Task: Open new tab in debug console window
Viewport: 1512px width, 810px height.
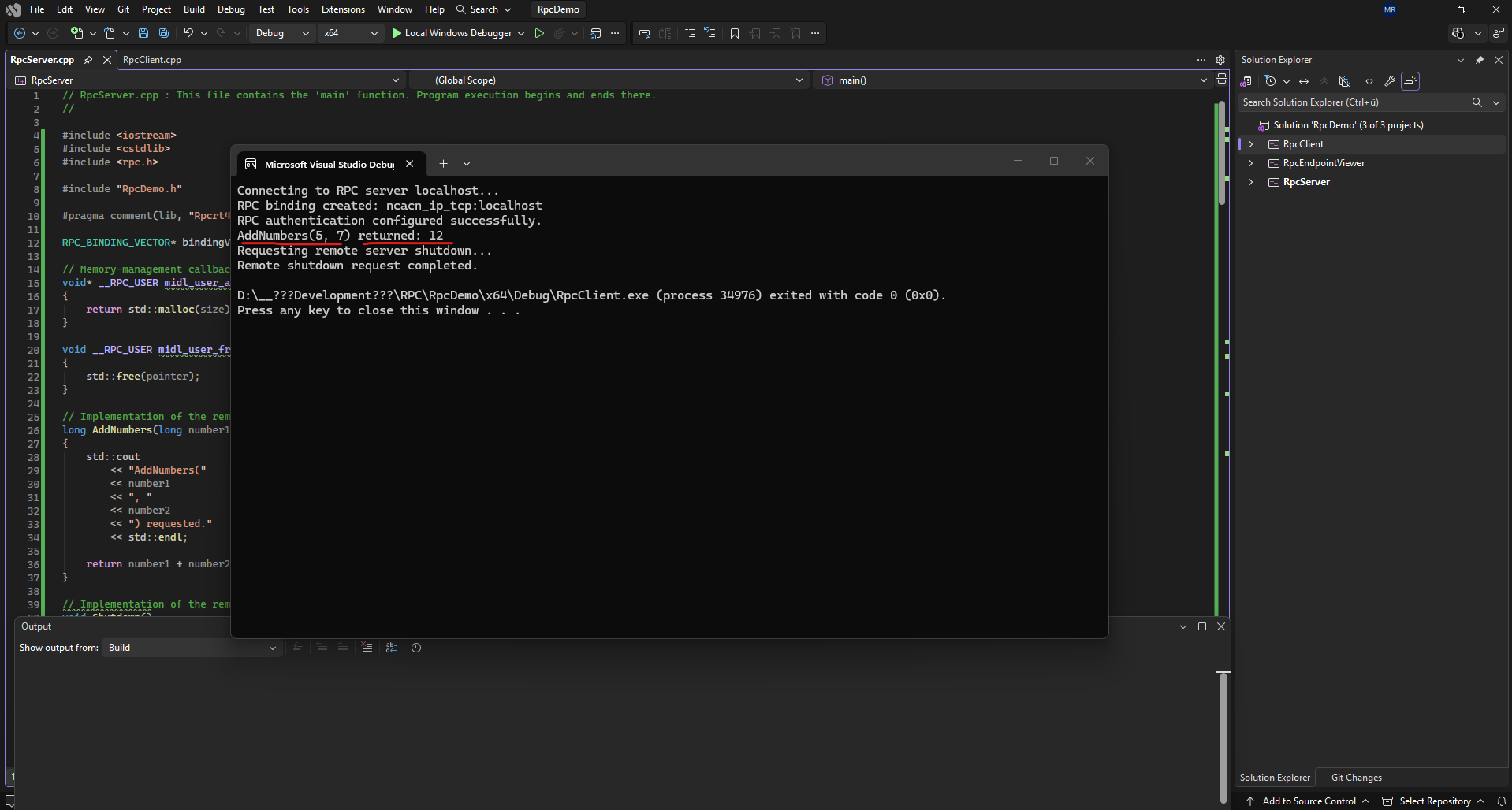Action: click(443, 164)
